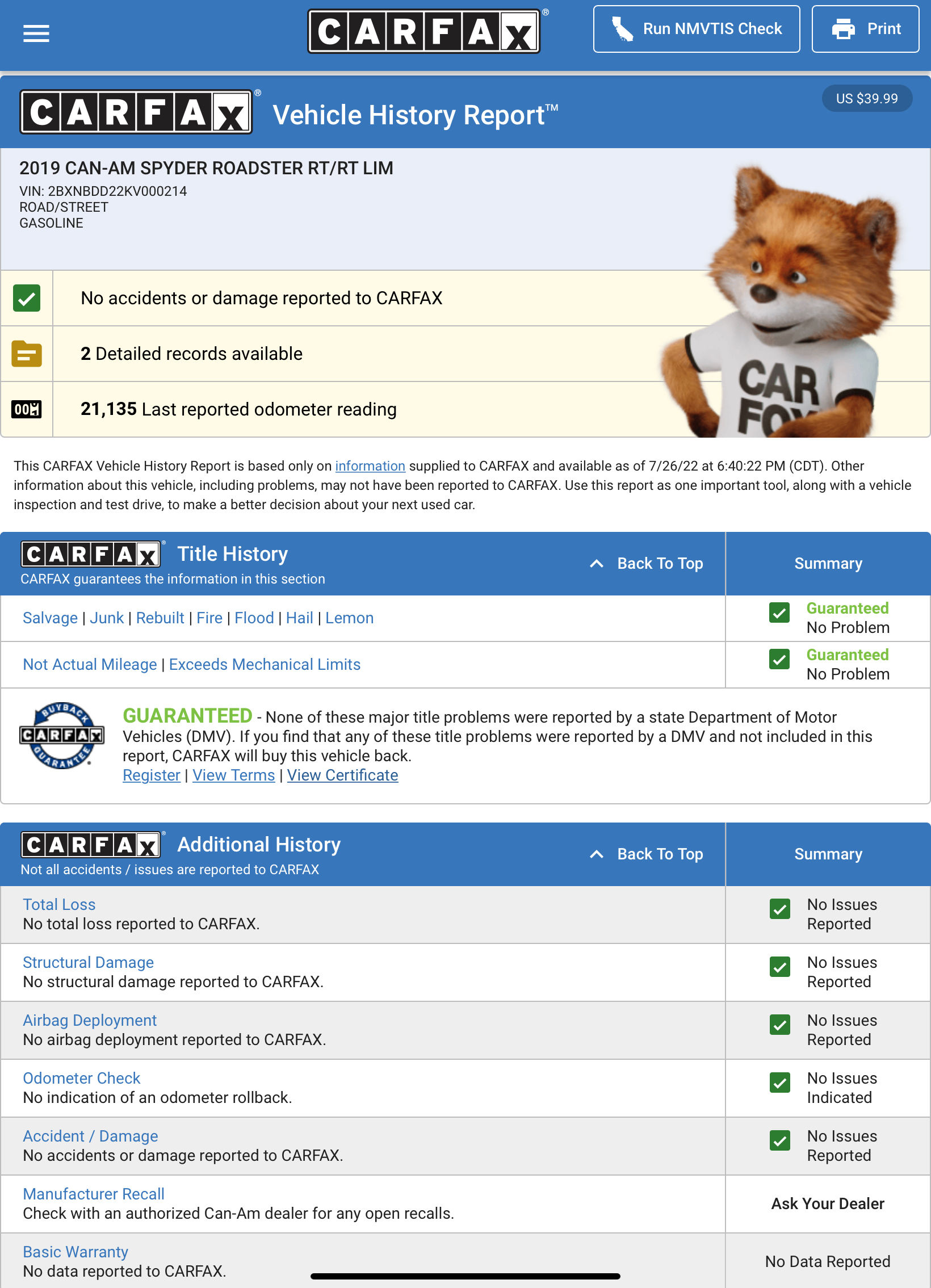This screenshot has height=1288, width=931.
Task: Open View Terms link
Action: point(233,775)
